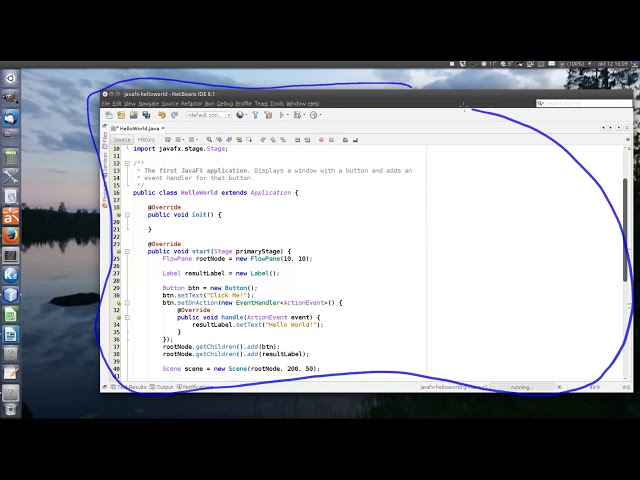
Task: Collapse the start() method fold
Action: [127, 251]
